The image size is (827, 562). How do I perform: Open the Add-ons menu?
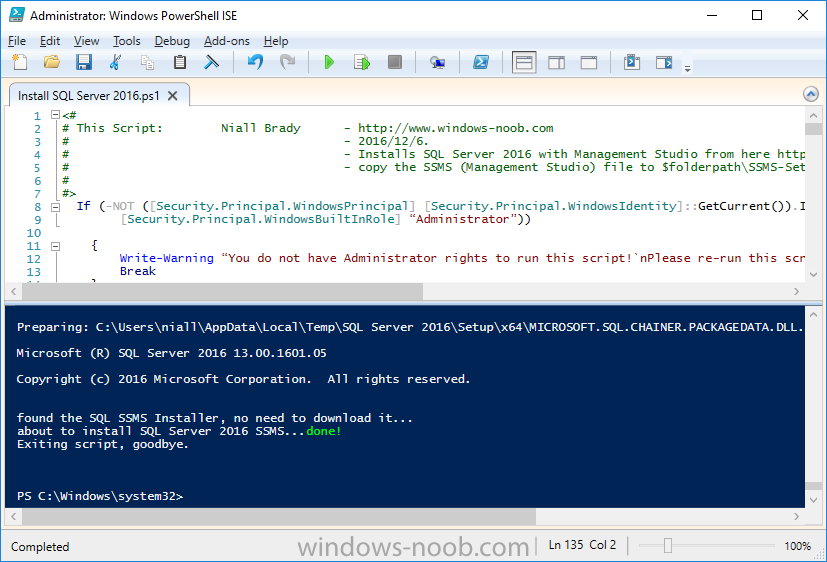tap(227, 41)
